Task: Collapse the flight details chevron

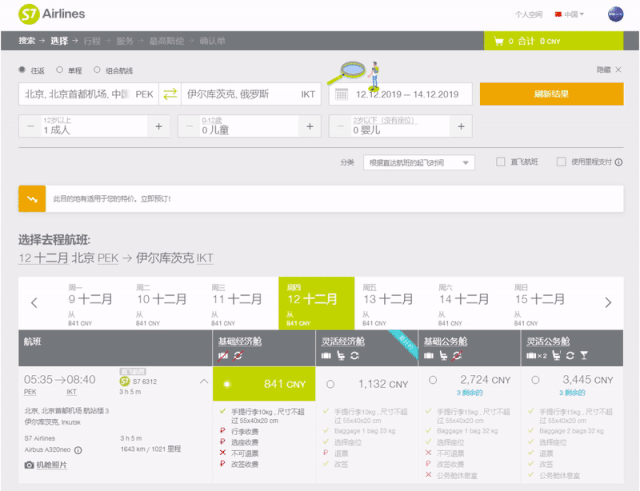Action: [x=205, y=382]
